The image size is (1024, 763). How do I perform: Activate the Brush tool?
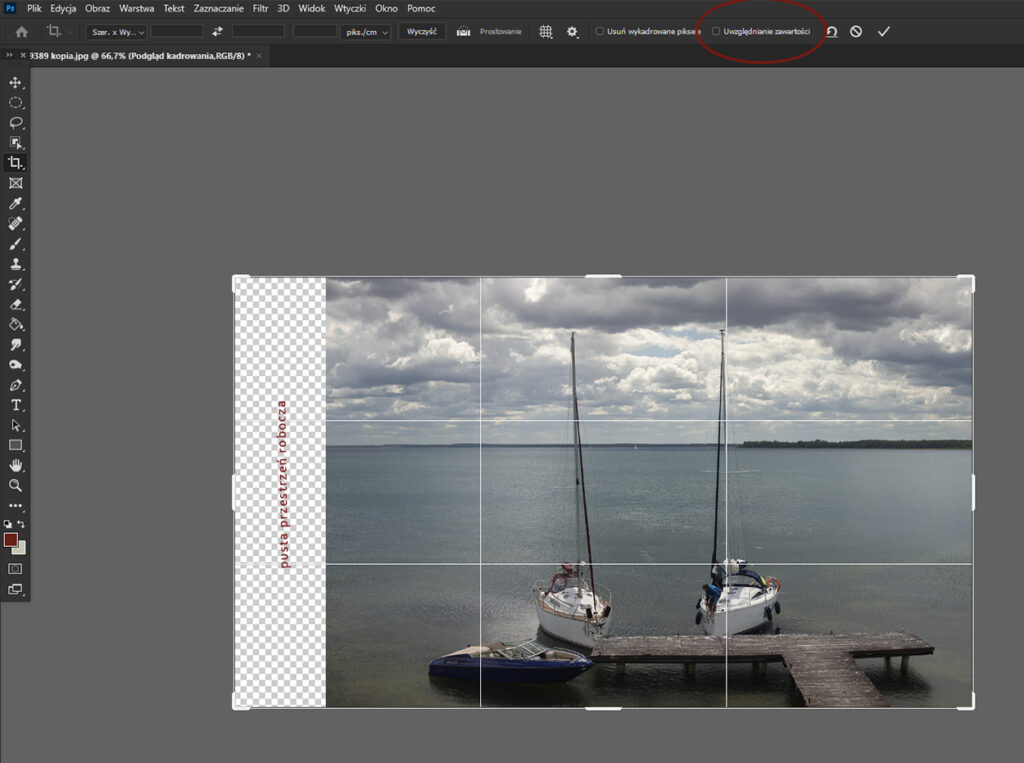[x=14, y=244]
